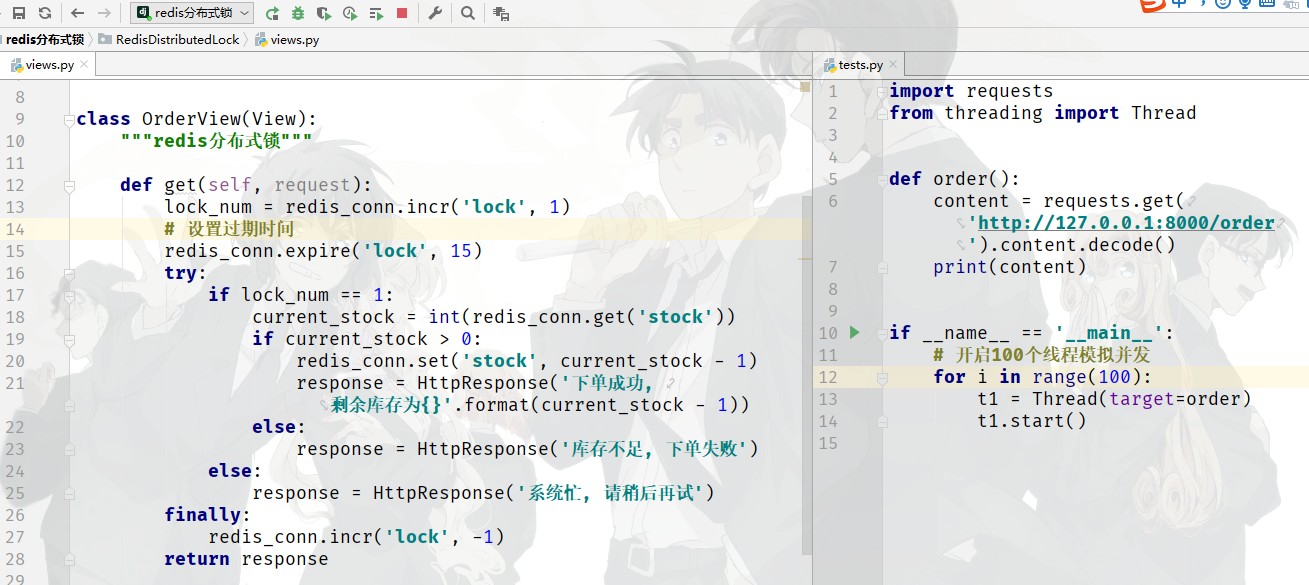The width and height of the screenshot is (1309, 585).
Task: Click the 'finally:' keyword
Action: point(208,515)
